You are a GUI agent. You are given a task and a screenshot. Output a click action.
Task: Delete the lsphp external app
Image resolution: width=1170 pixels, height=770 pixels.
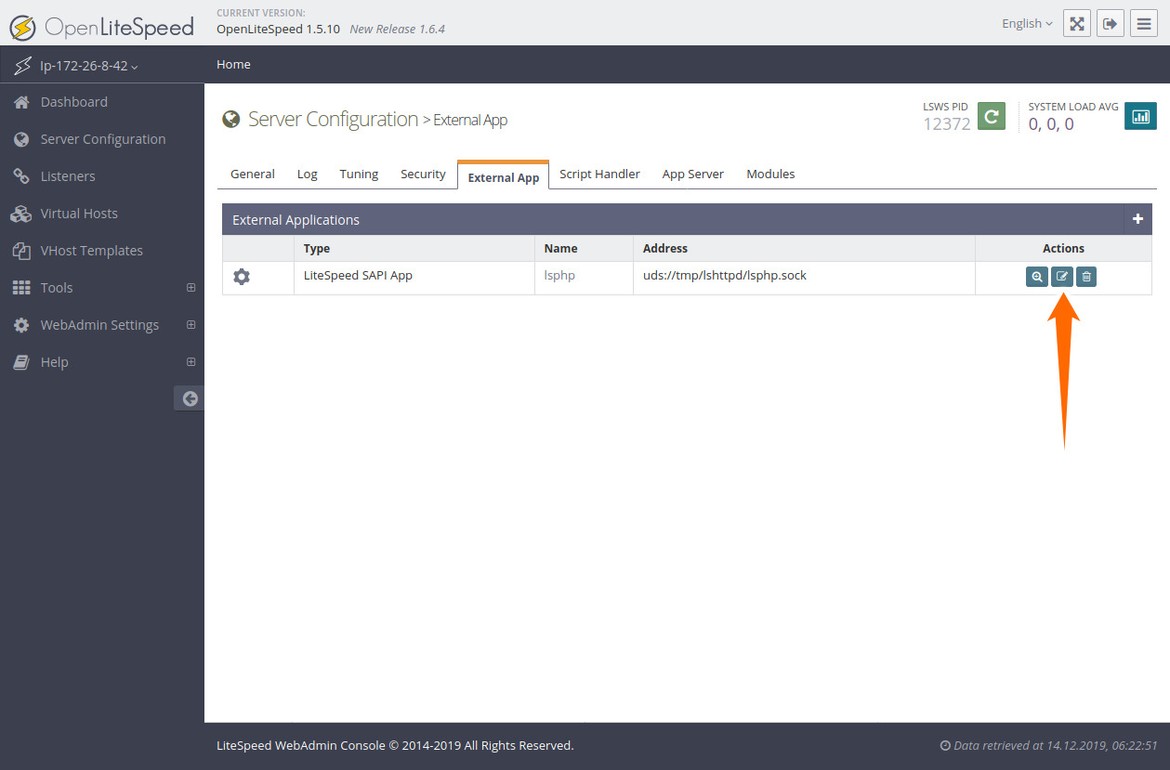tap(1086, 277)
